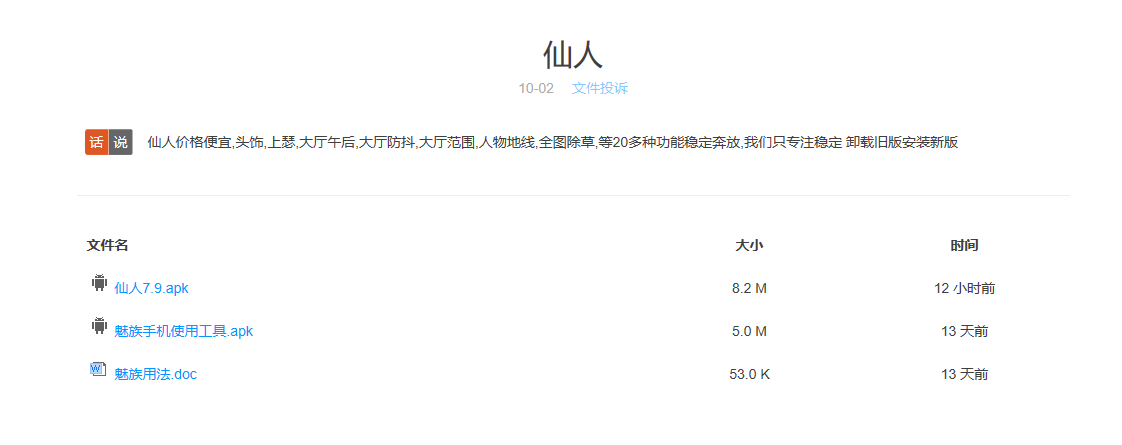Select the 时间 column header
1122x445 pixels.
[x=964, y=245]
